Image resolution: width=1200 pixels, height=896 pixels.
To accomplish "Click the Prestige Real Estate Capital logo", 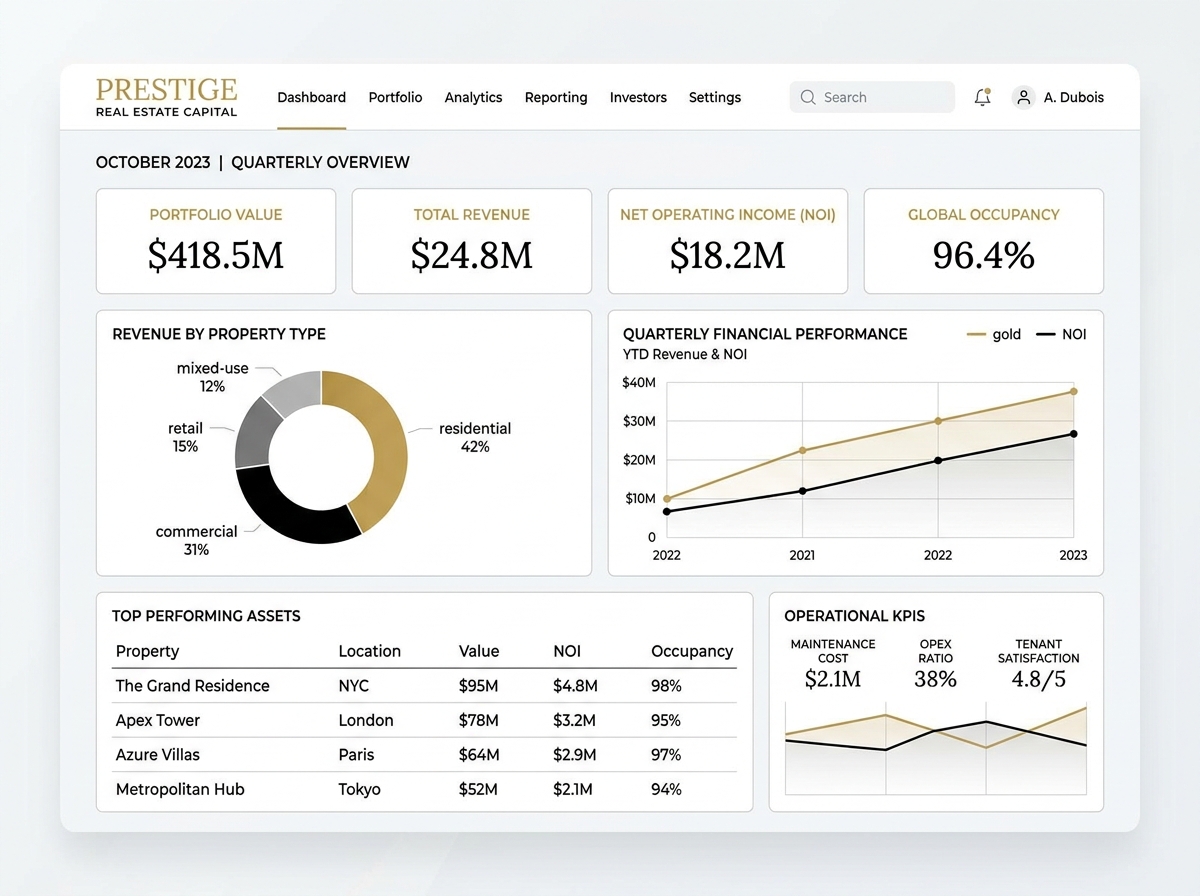I will [166, 97].
